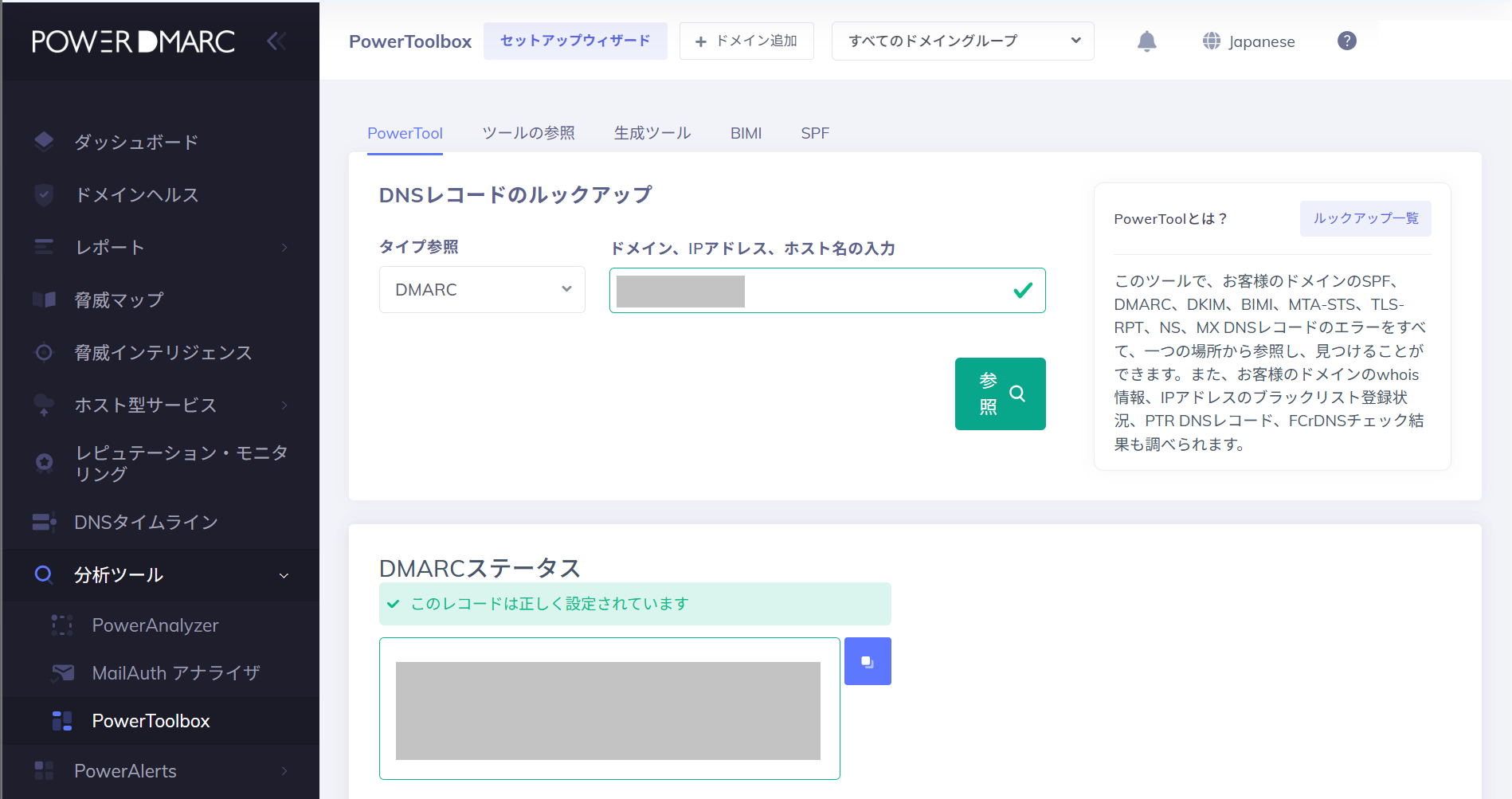Click the DMARC record text box
The width and height of the screenshot is (1512, 799).
tap(609, 708)
